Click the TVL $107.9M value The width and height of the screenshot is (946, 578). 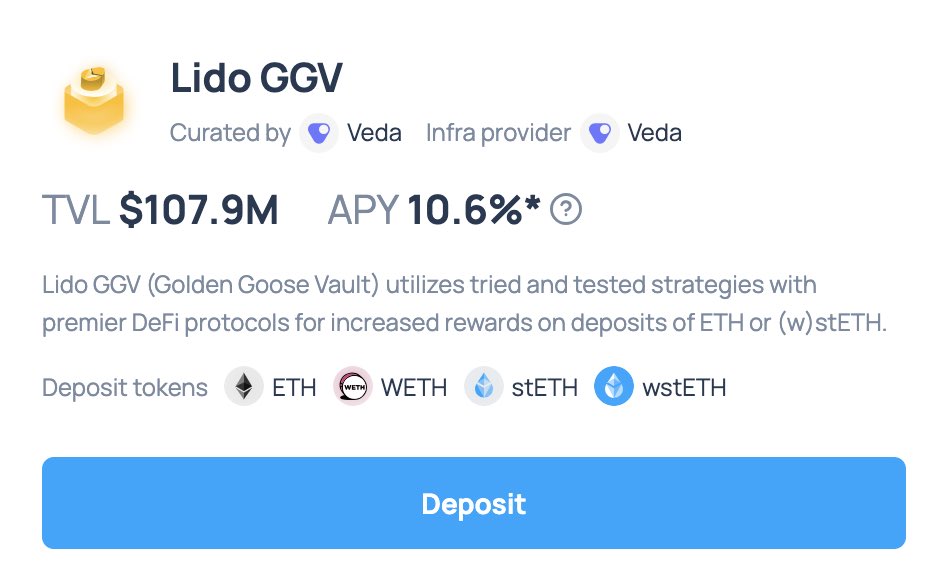[x=198, y=210]
